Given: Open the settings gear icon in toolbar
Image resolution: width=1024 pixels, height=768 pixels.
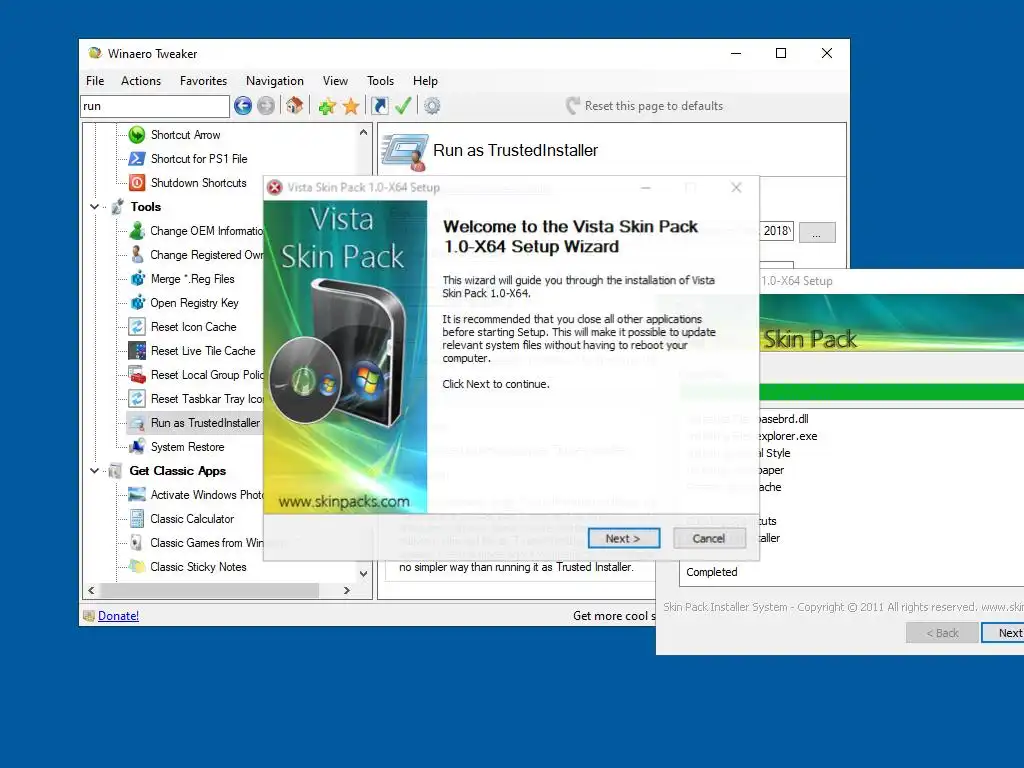Looking at the screenshot, I should (432, 106).
